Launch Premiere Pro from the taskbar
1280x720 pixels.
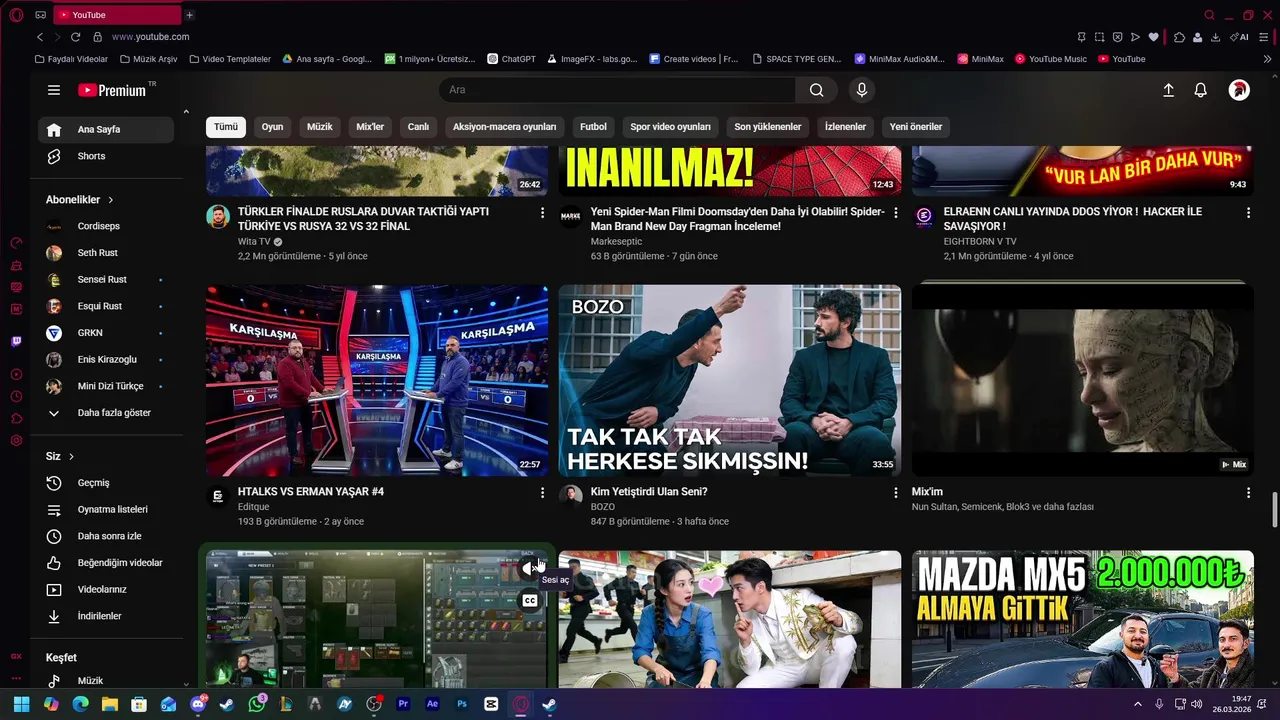click(404, 704)
